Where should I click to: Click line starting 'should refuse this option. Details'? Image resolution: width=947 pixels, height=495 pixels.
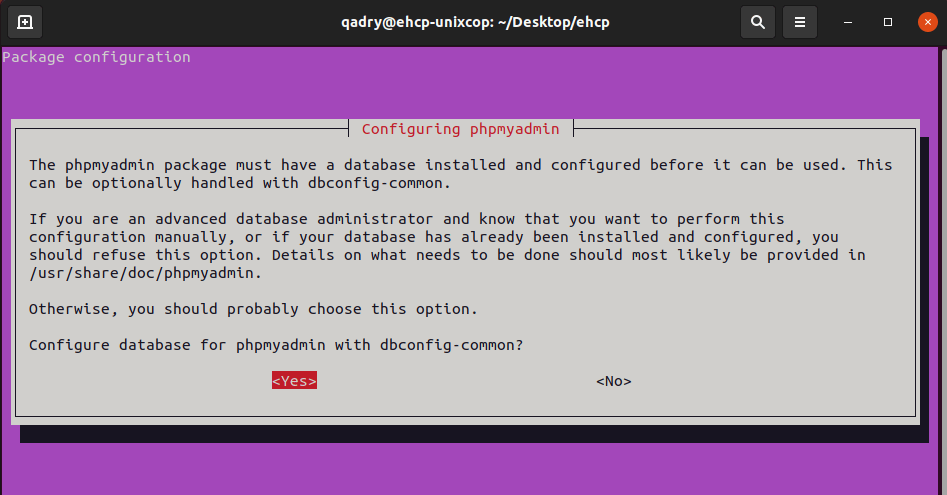[x=447, y=255]
